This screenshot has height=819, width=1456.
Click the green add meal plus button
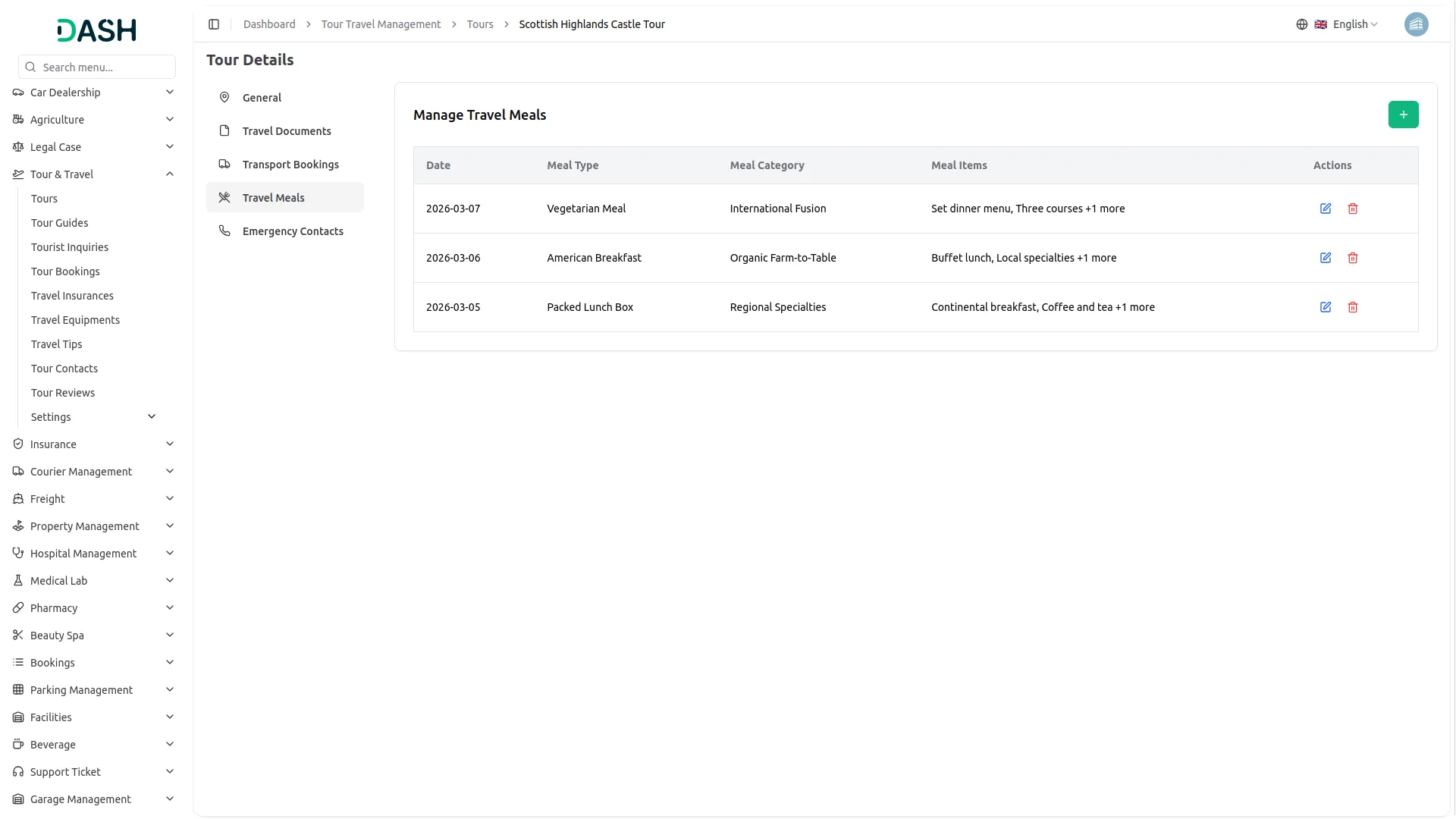(x=1403, y=115)
